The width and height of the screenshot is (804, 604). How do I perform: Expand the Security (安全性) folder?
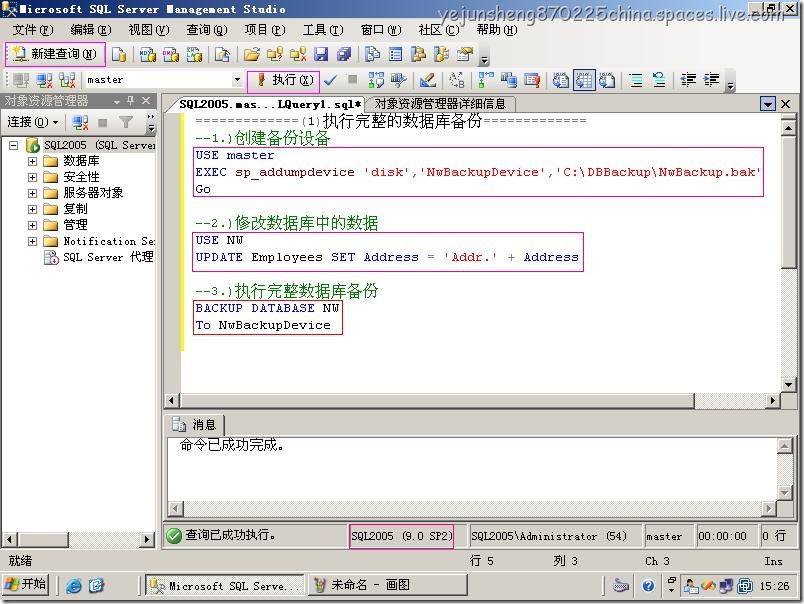32,177
